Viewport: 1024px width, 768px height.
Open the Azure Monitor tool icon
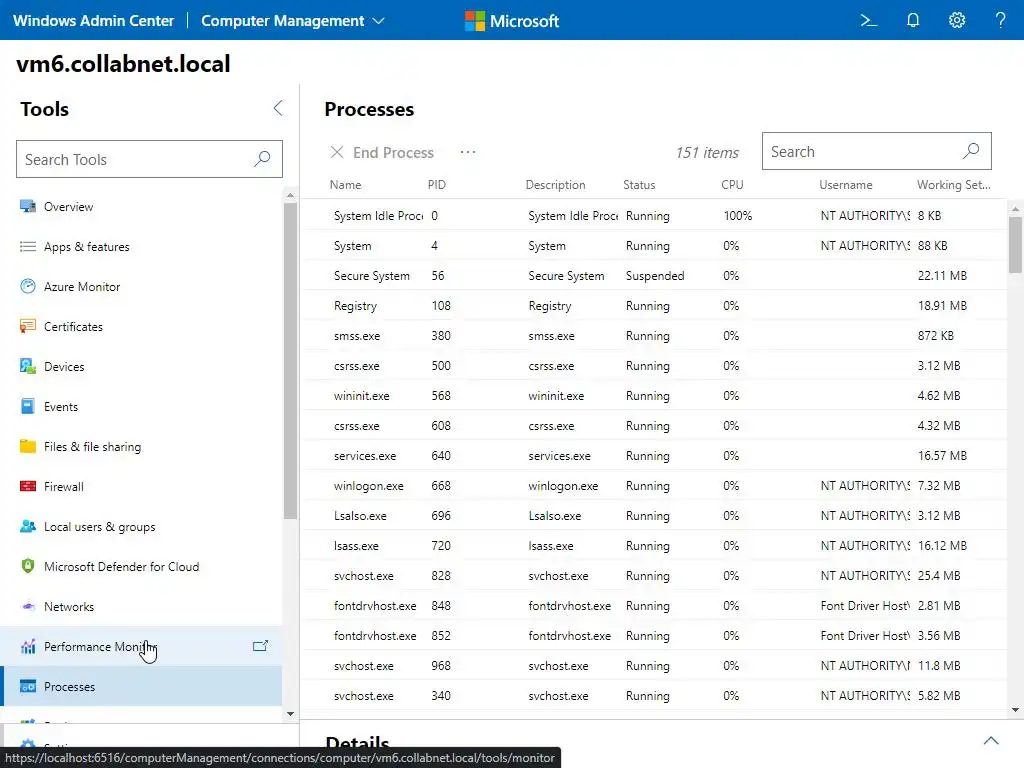click(x=28, y=287)
